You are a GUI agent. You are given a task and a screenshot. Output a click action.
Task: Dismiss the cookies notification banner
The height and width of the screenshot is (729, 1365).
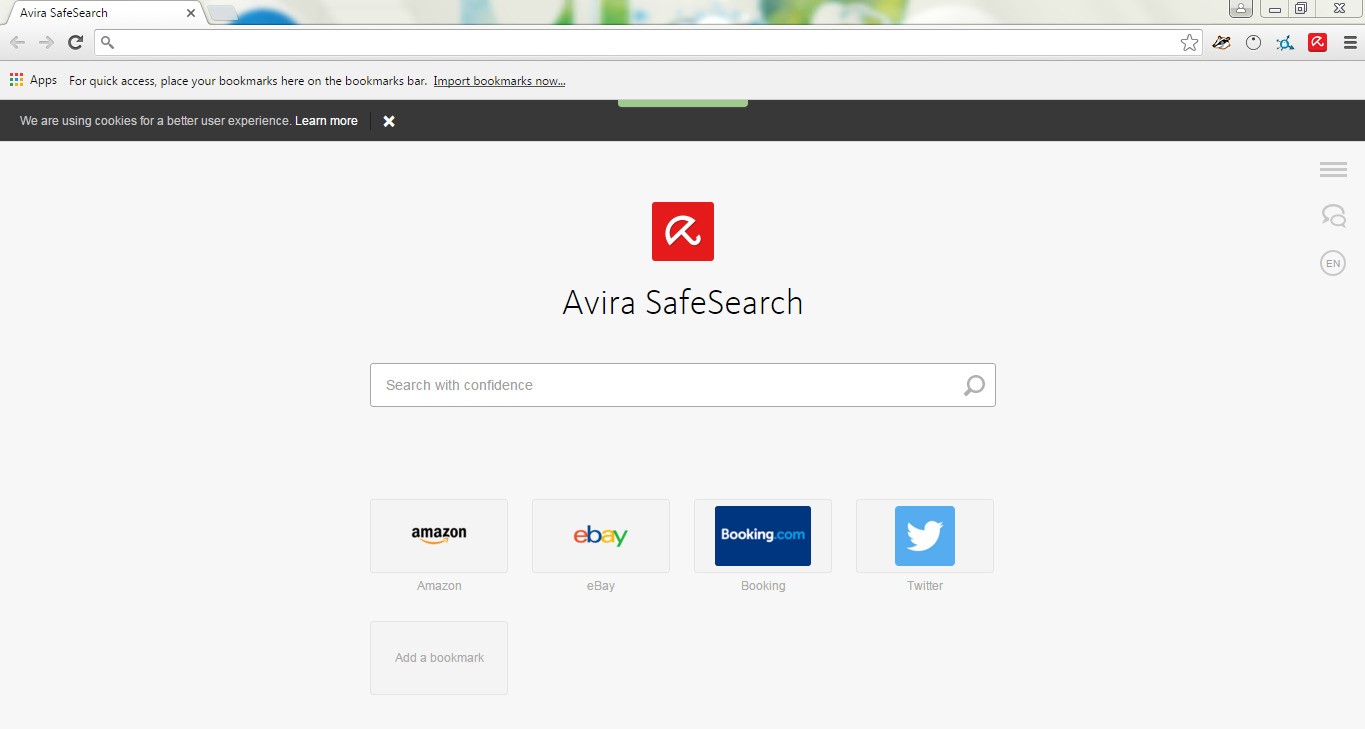[389, 121]
